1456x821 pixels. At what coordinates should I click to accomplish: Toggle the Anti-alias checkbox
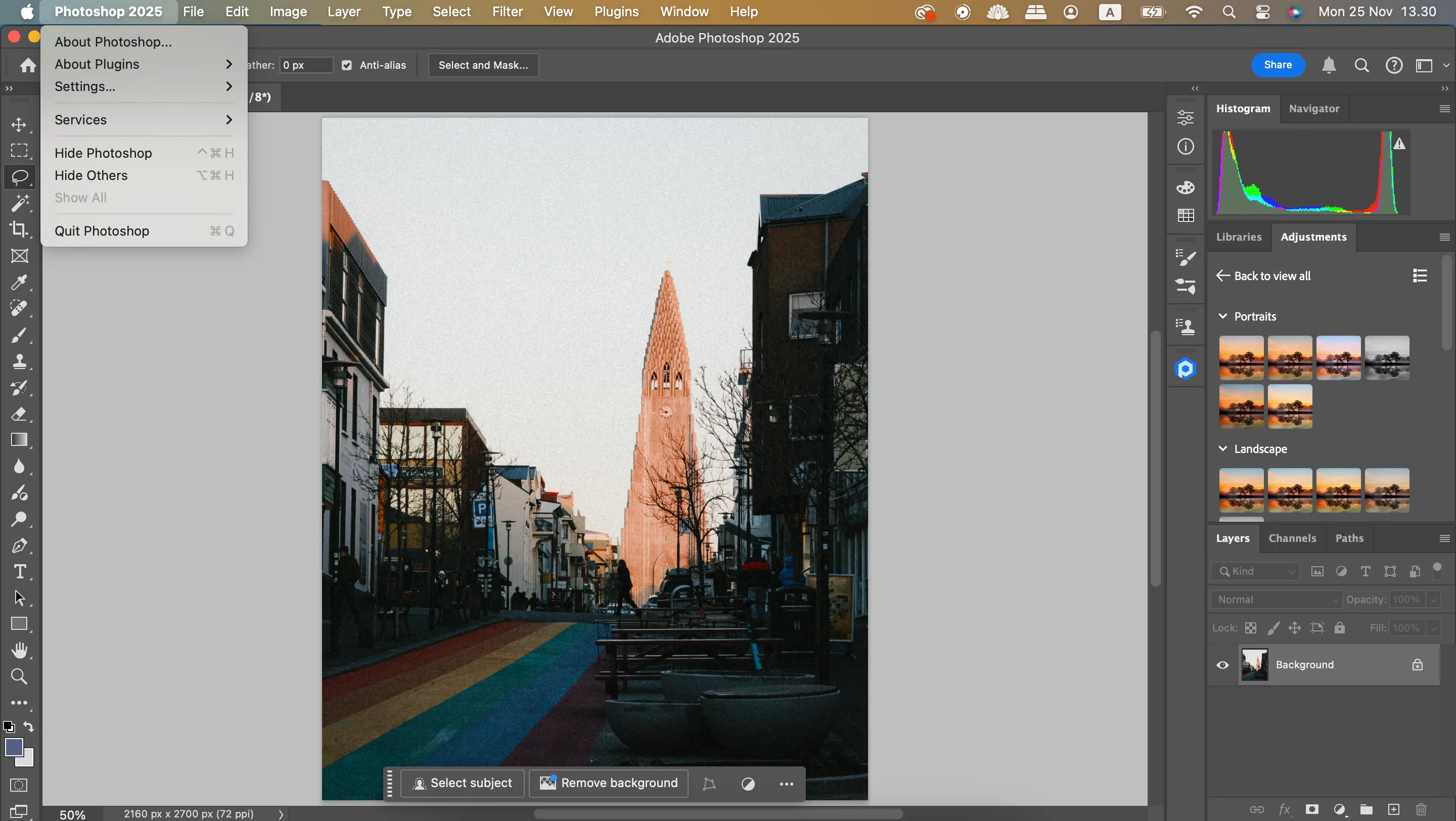[x=346, y=65]
